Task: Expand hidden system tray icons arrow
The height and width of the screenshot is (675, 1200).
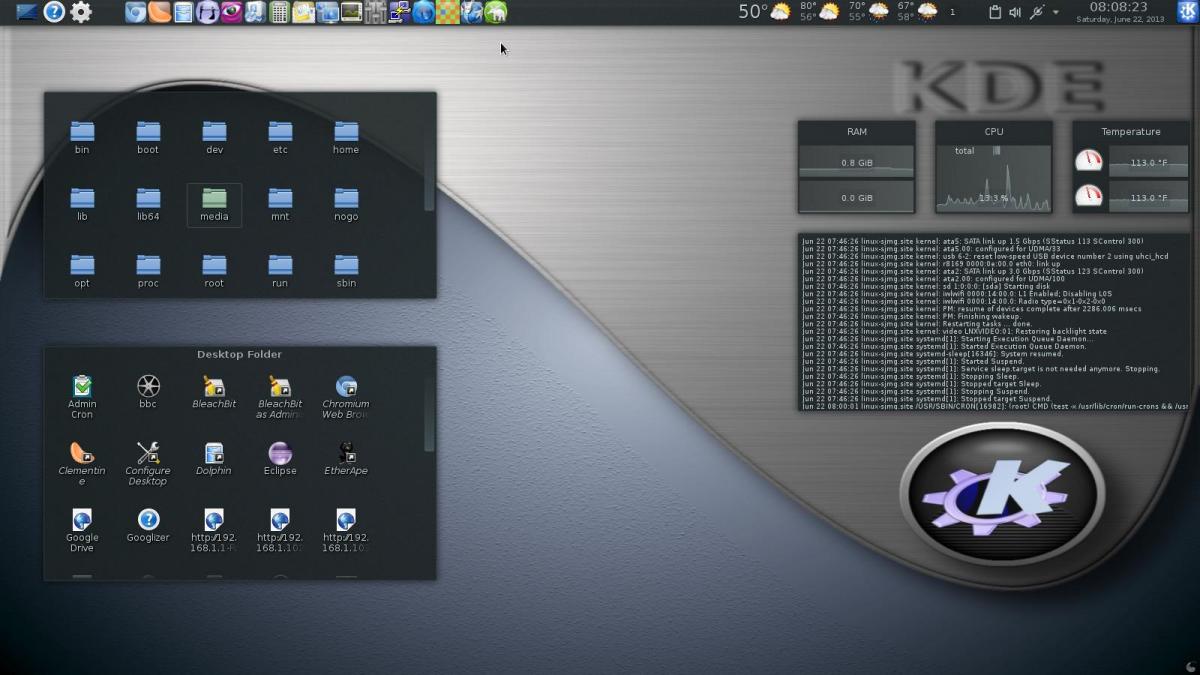Action: (x=1056, y=12)
